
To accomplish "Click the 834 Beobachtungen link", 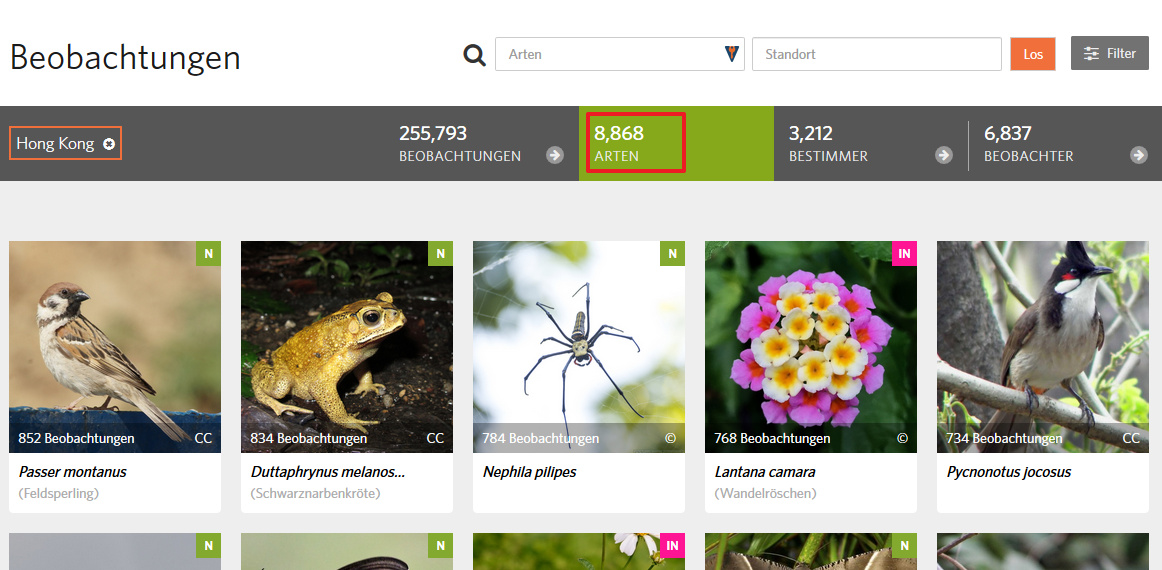I will pyautogui.click(x=308, y=438).
